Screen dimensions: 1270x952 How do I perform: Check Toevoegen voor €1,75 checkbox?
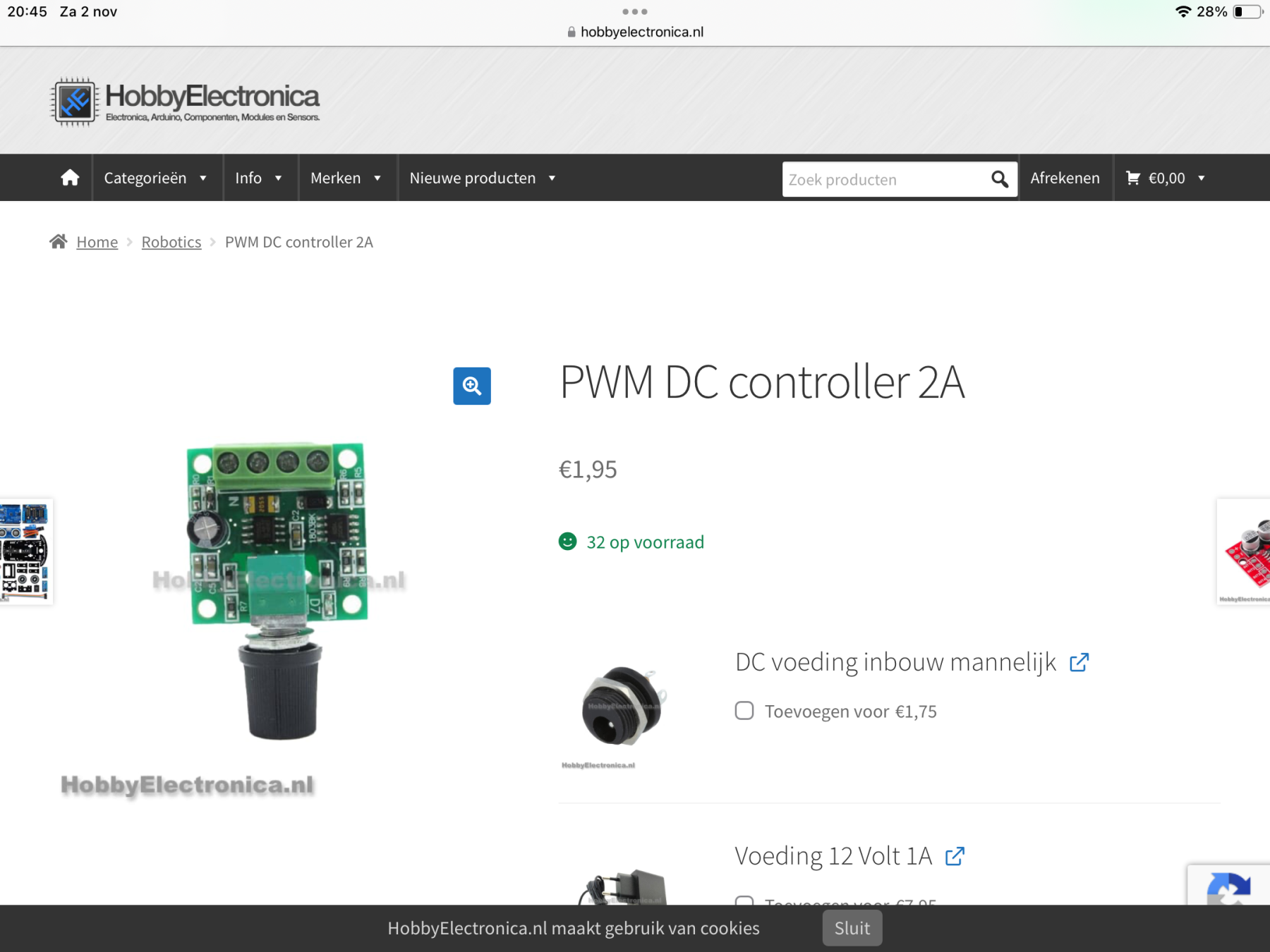(x=744, y=710)
